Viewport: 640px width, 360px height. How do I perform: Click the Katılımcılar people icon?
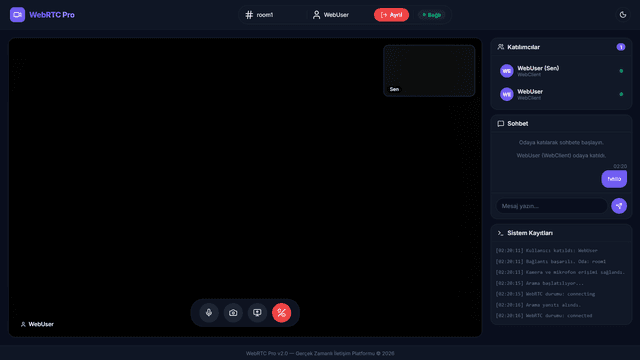pos(500,47)
